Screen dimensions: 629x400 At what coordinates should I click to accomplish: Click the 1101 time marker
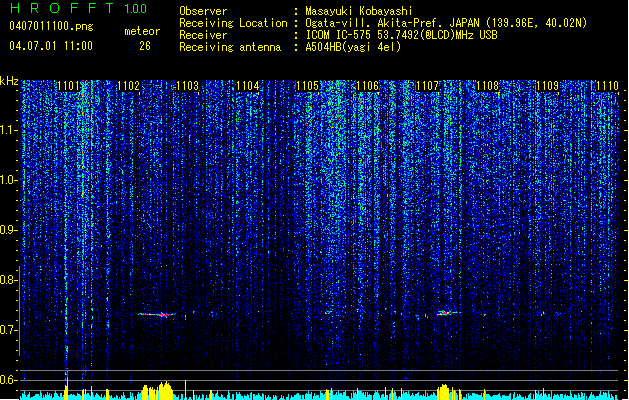click(x=68, y=86)
